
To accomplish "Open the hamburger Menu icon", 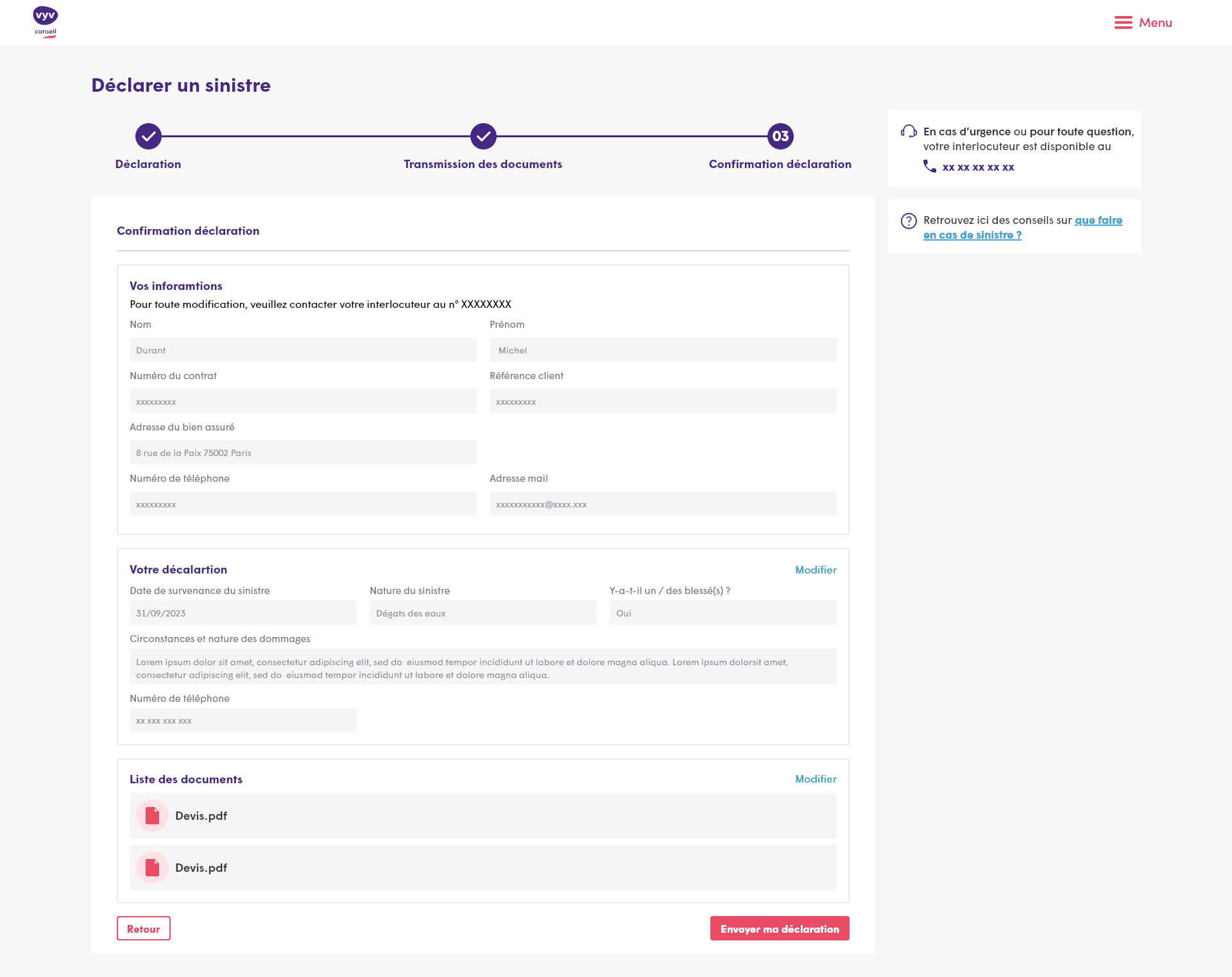I will (1123, 22).
